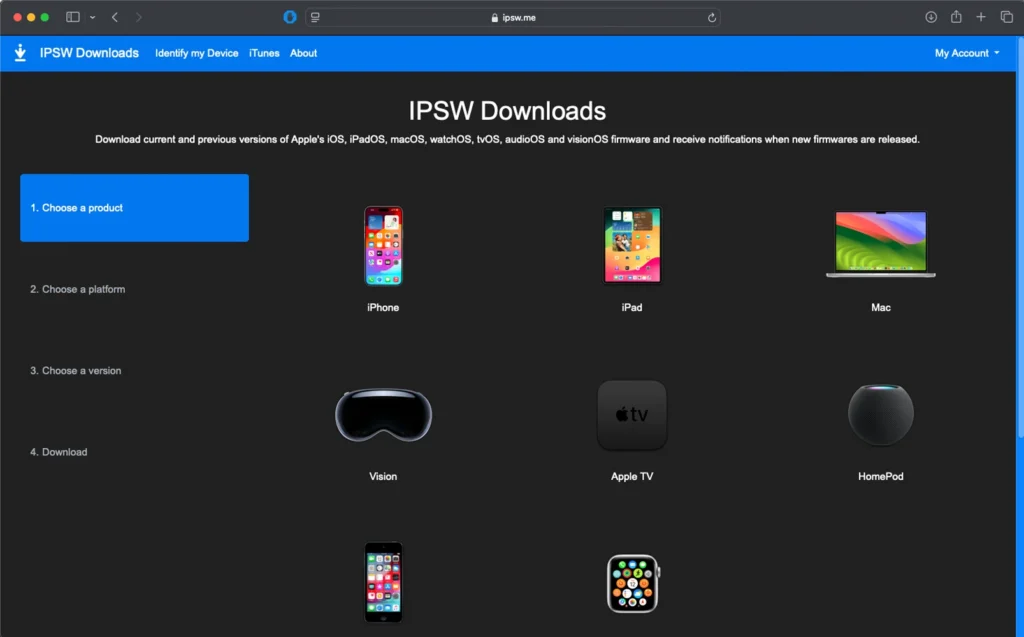The image size is (1024, 637).
Task: Click the Share icon in Safari toolbar
Action: (x=955, y=17)
